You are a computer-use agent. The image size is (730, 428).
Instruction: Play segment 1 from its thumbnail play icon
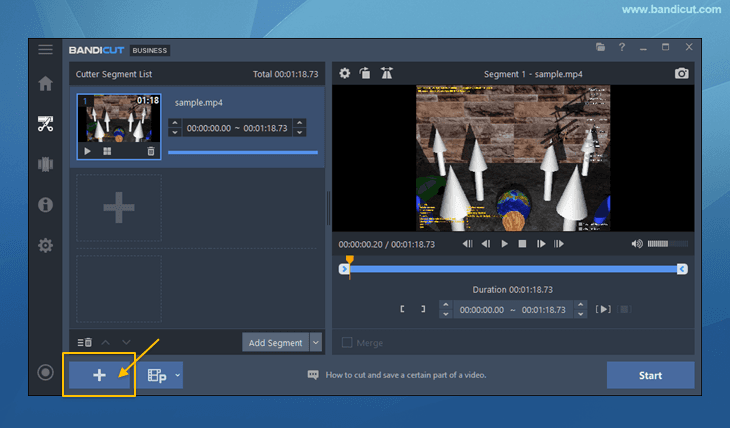click(x=87, y=151)
